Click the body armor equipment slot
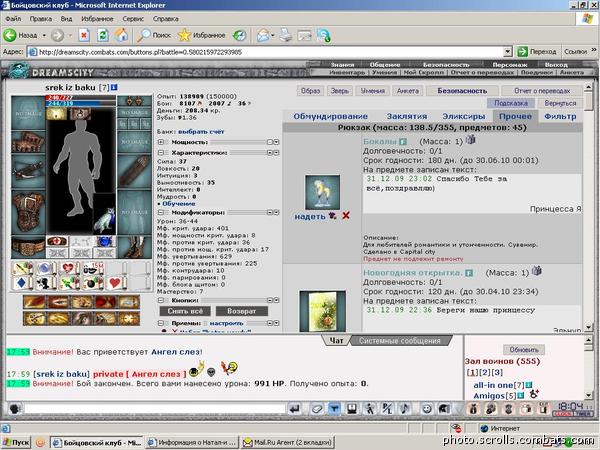Image resolution: width=600 pixels, height=450 pixels. tap(28, 212)
